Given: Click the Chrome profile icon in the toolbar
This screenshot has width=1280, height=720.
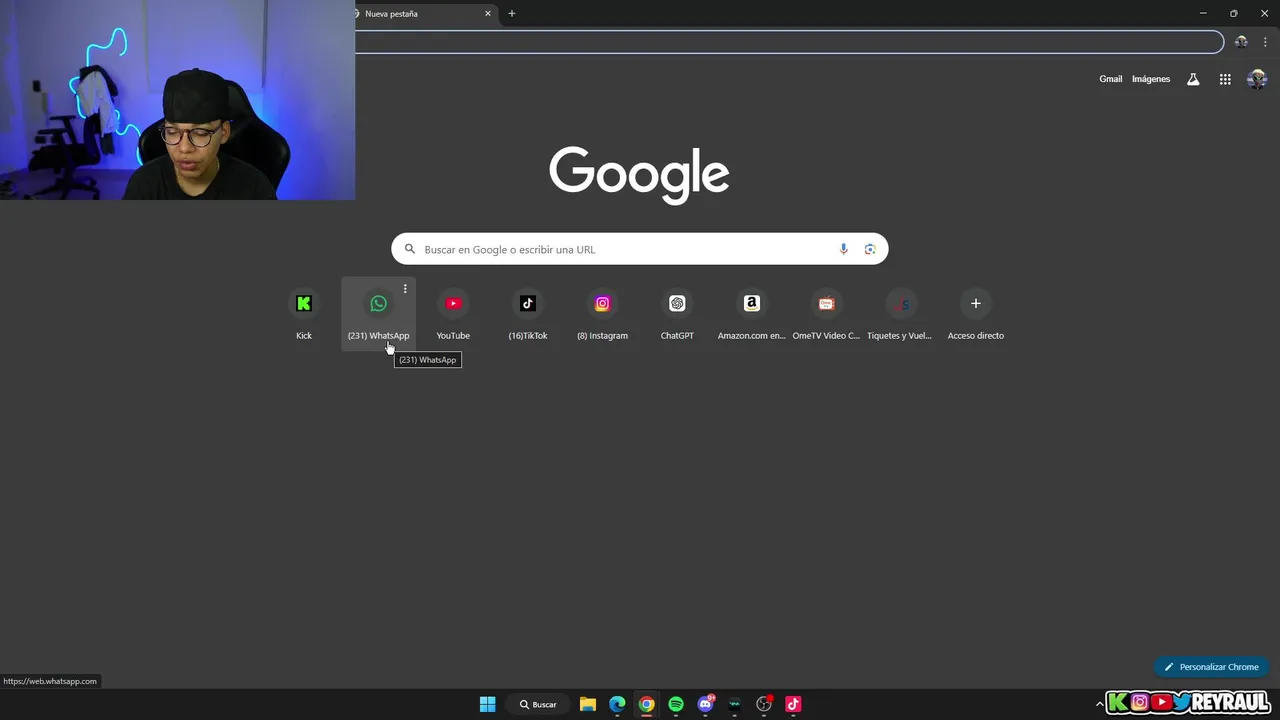Looking at the screenshot, I should pyautogui.click(x=1241, y=42).
